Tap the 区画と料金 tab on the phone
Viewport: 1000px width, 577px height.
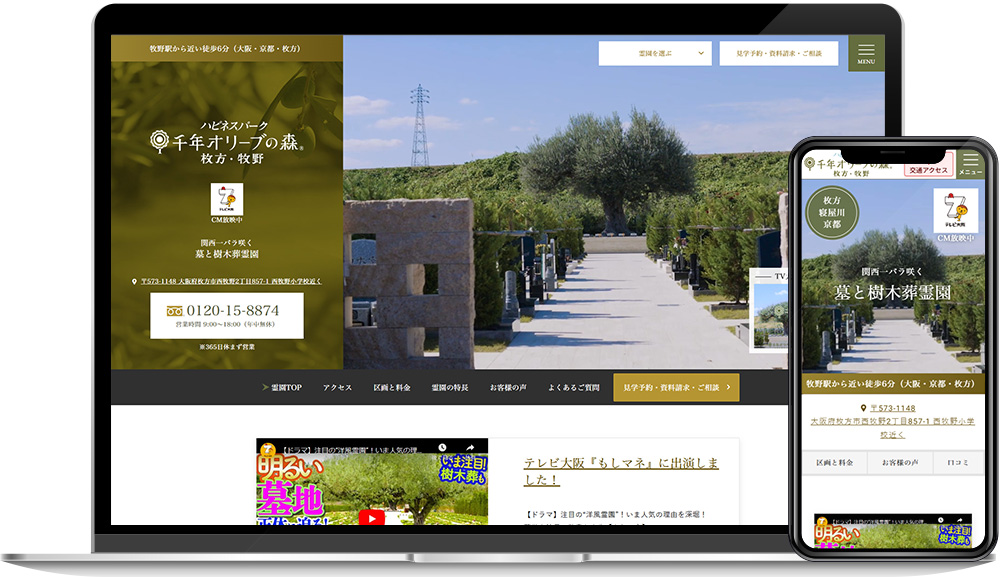(x=834, y=462)
